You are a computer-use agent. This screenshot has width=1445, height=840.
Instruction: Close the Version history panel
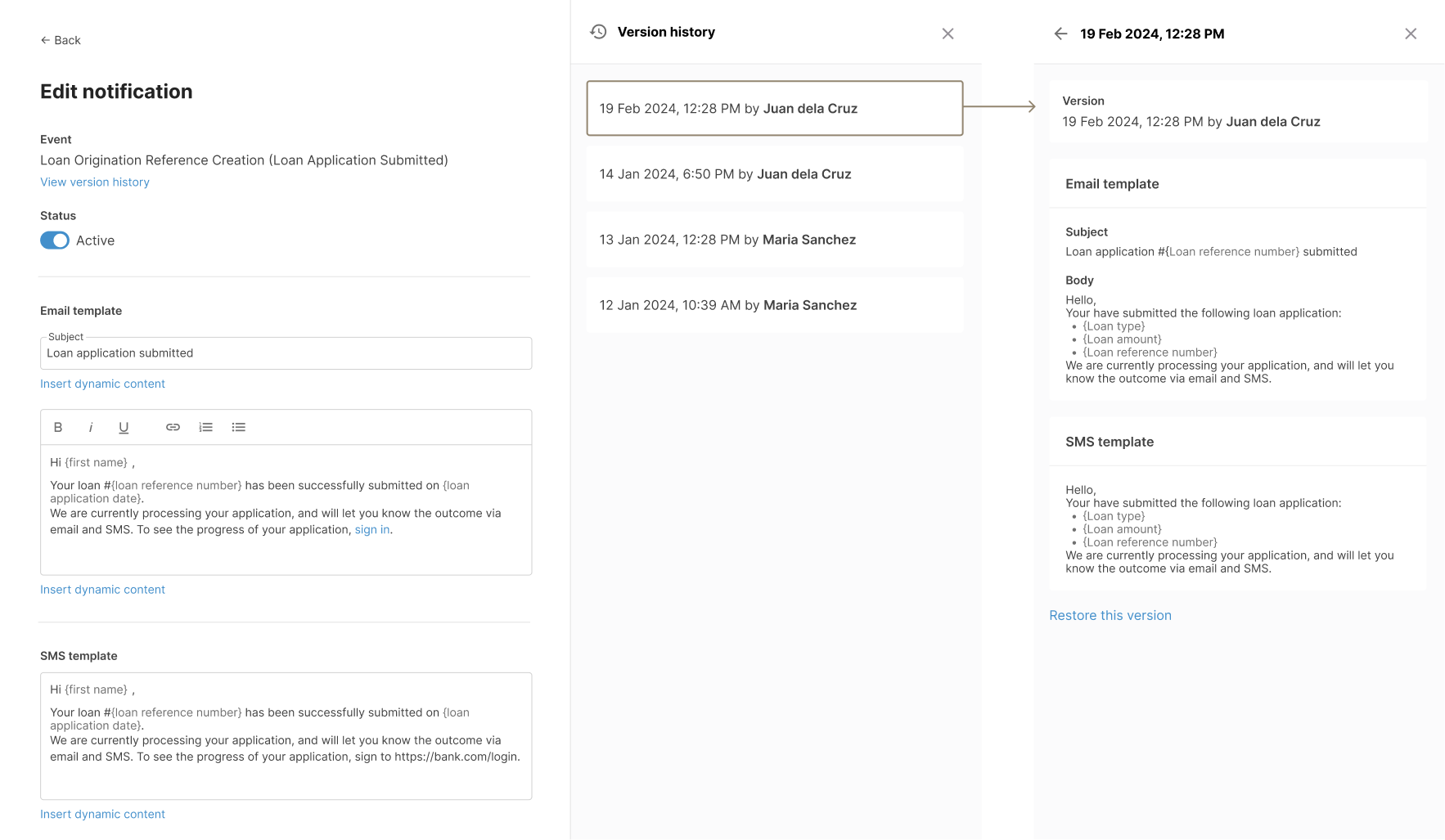948,34
